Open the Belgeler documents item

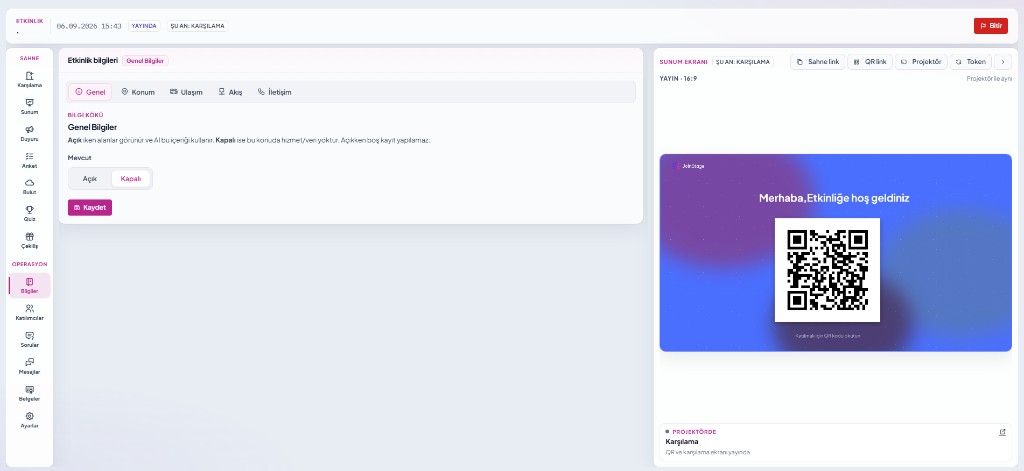[x=29, y=393]
